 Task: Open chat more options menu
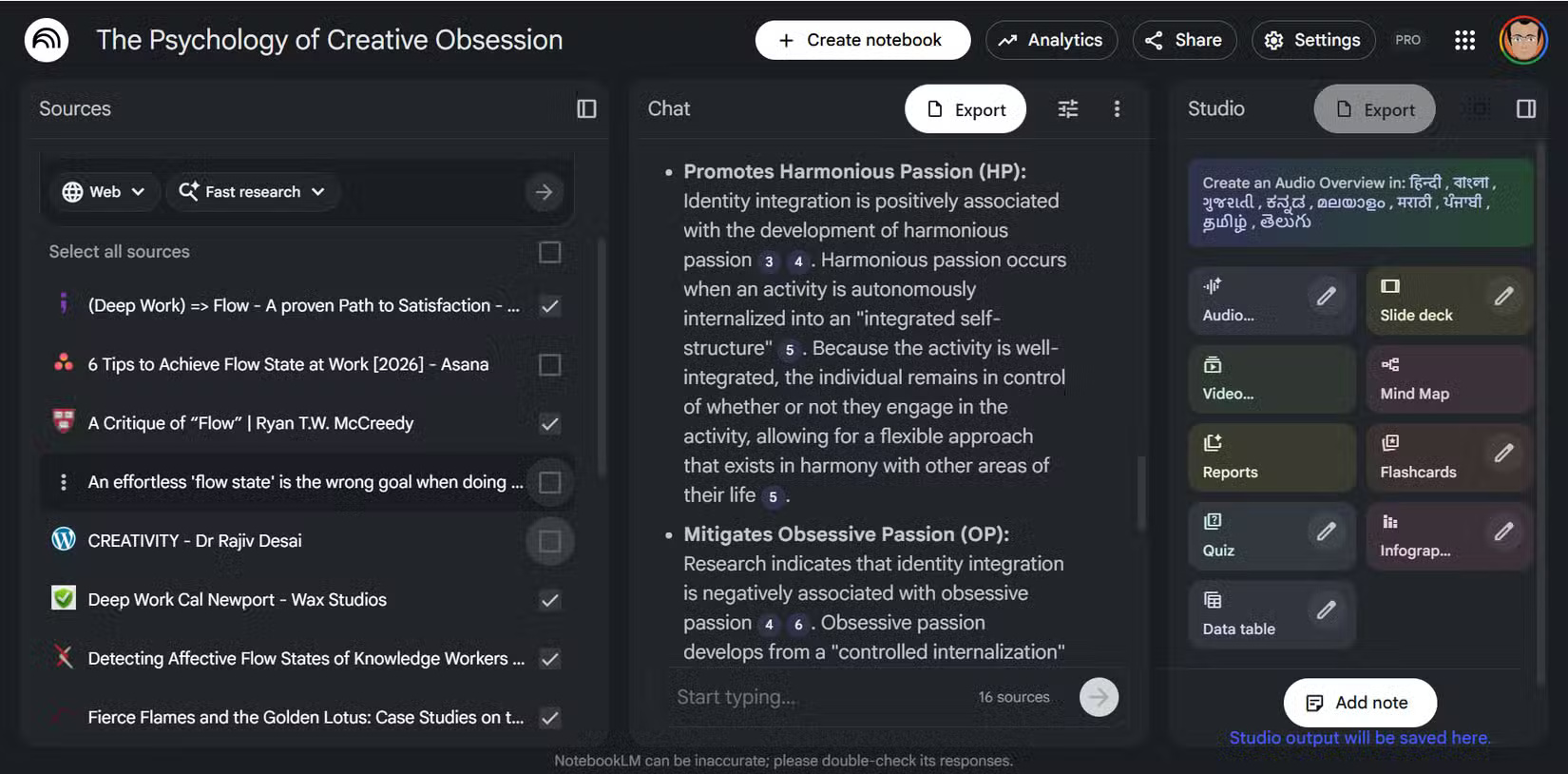(1117, 109)
